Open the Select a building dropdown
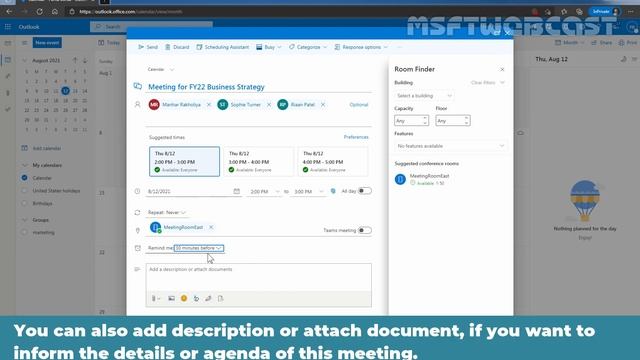 click(x=424, y=96)
